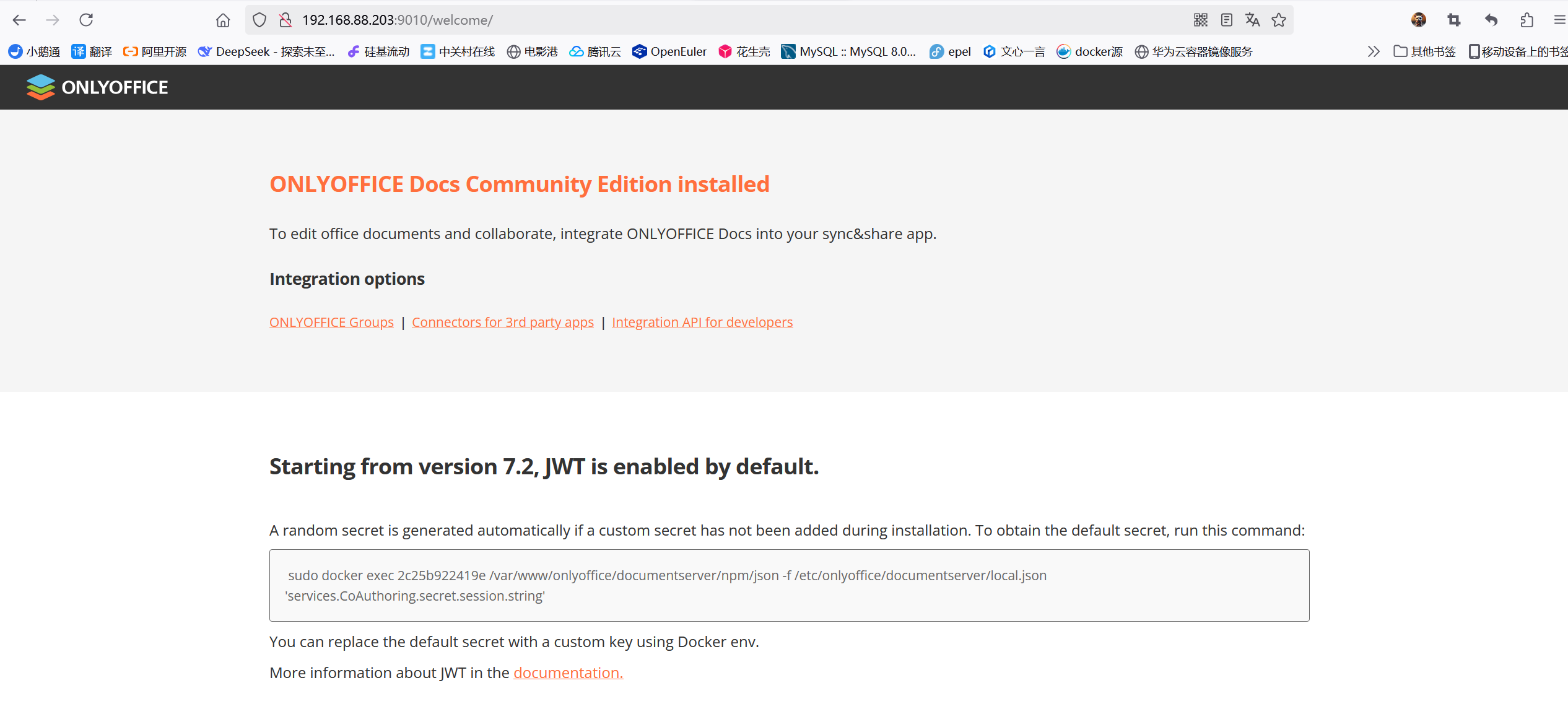
Task: Open the 移动设备上的书签 folder
Action: click(x=1518, y=51)
